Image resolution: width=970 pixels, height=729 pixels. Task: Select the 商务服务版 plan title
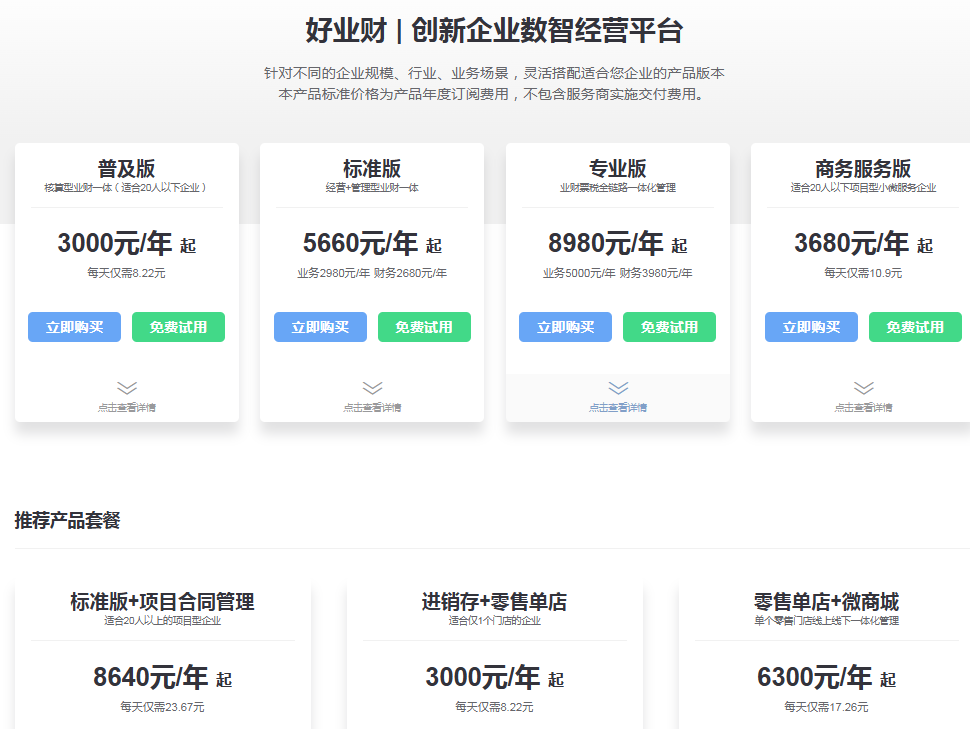(863, 168)
